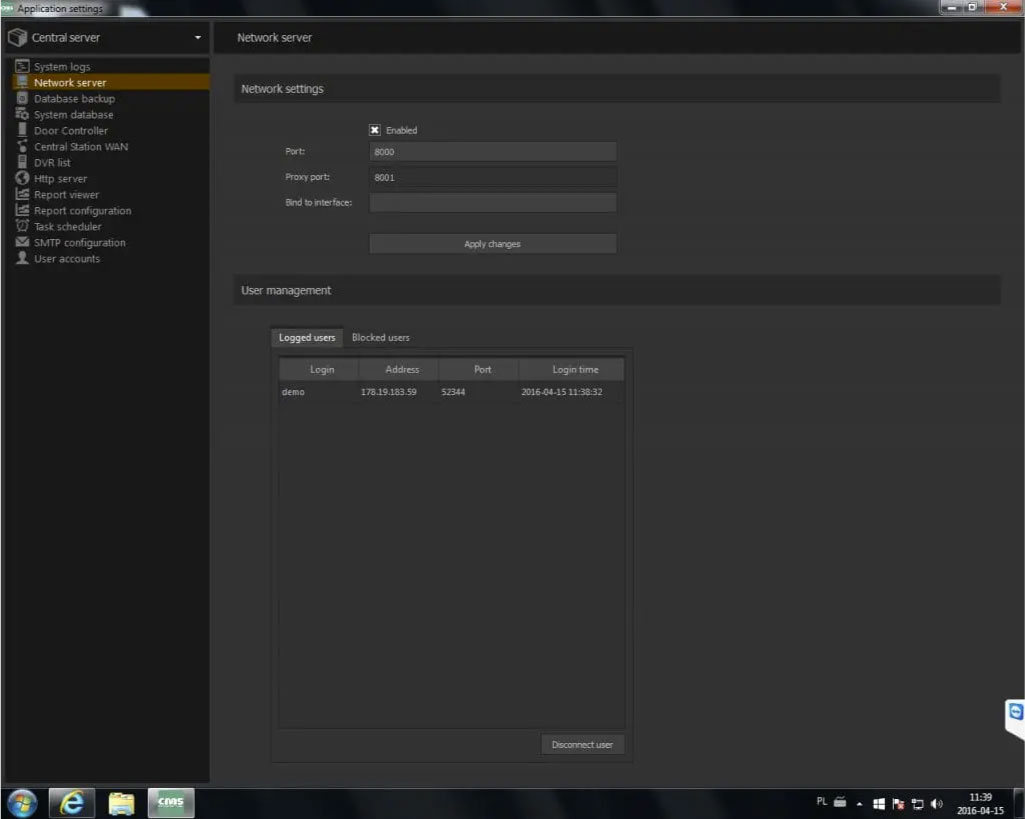This screenshot has width=1025, height=819.
Task: Click the User accounts person icon
Action: [x=22, y=259]
